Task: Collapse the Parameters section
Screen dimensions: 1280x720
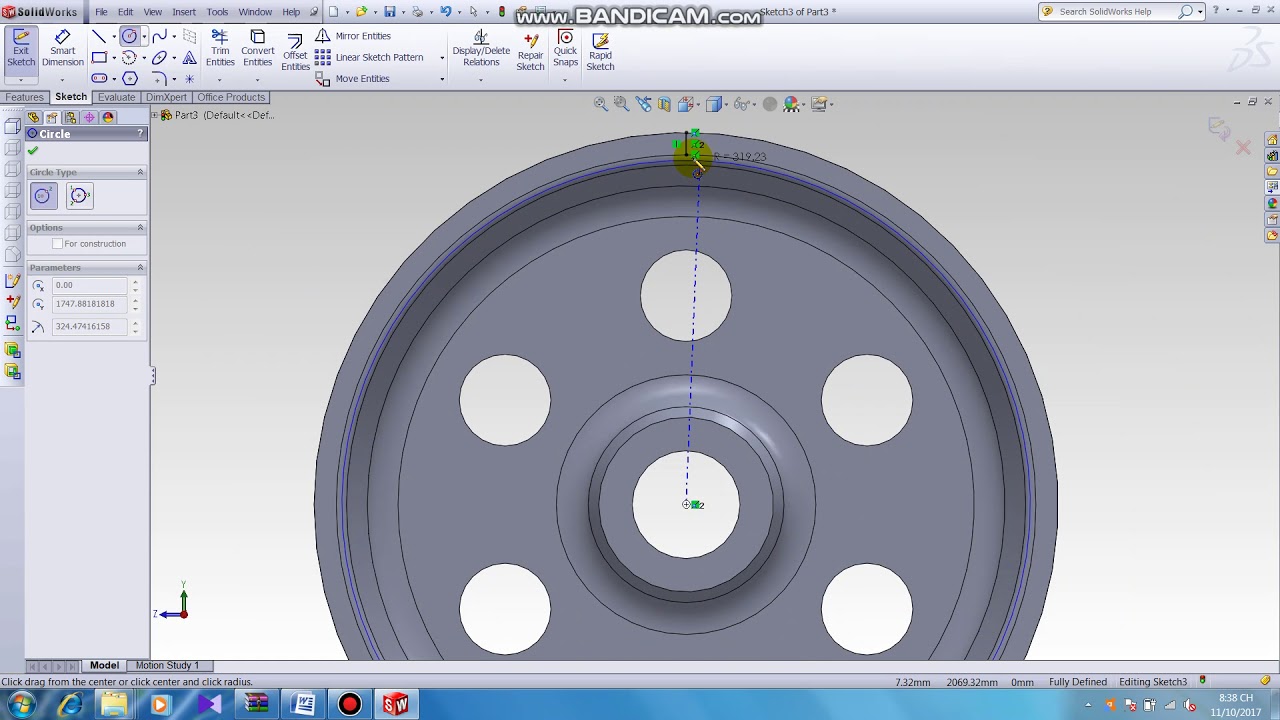Action: click(140, 268)
